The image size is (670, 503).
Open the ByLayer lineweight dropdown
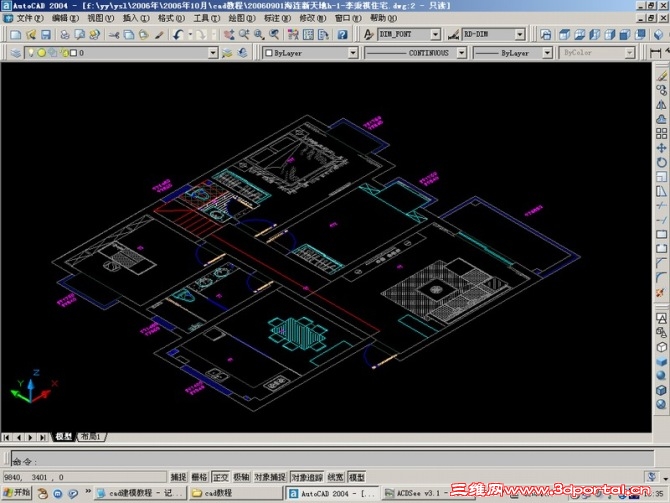tap(547, 53)
